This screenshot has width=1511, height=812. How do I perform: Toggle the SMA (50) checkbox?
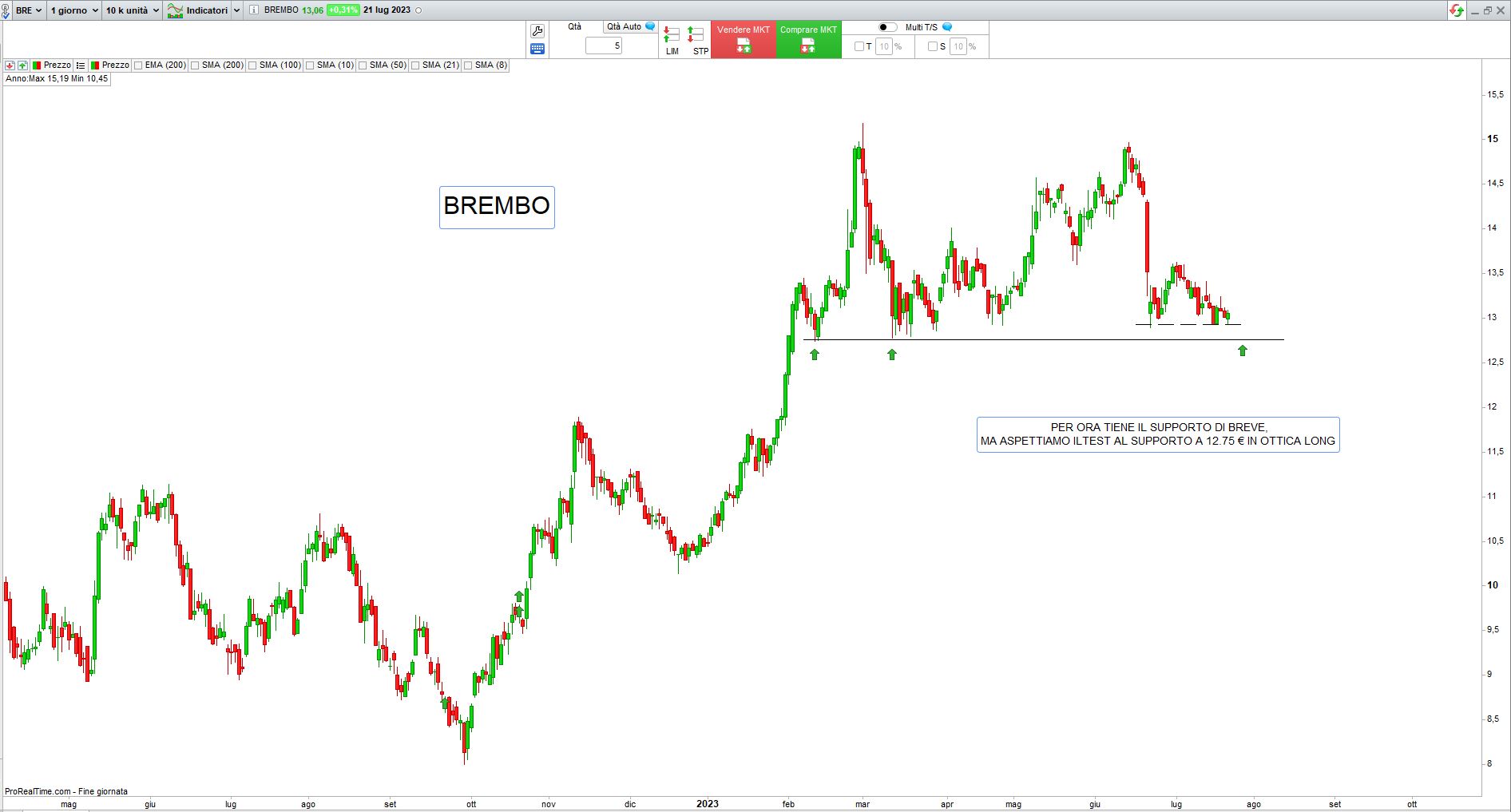[363, 65]
